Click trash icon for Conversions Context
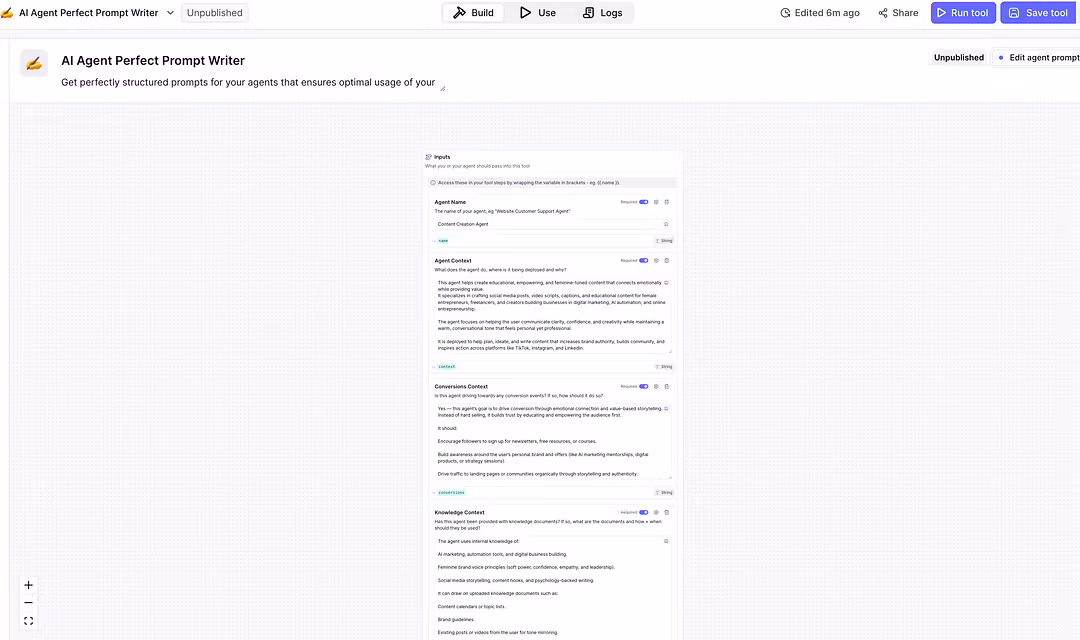This screenshot has height=640, width=1080. coord(667,386)
